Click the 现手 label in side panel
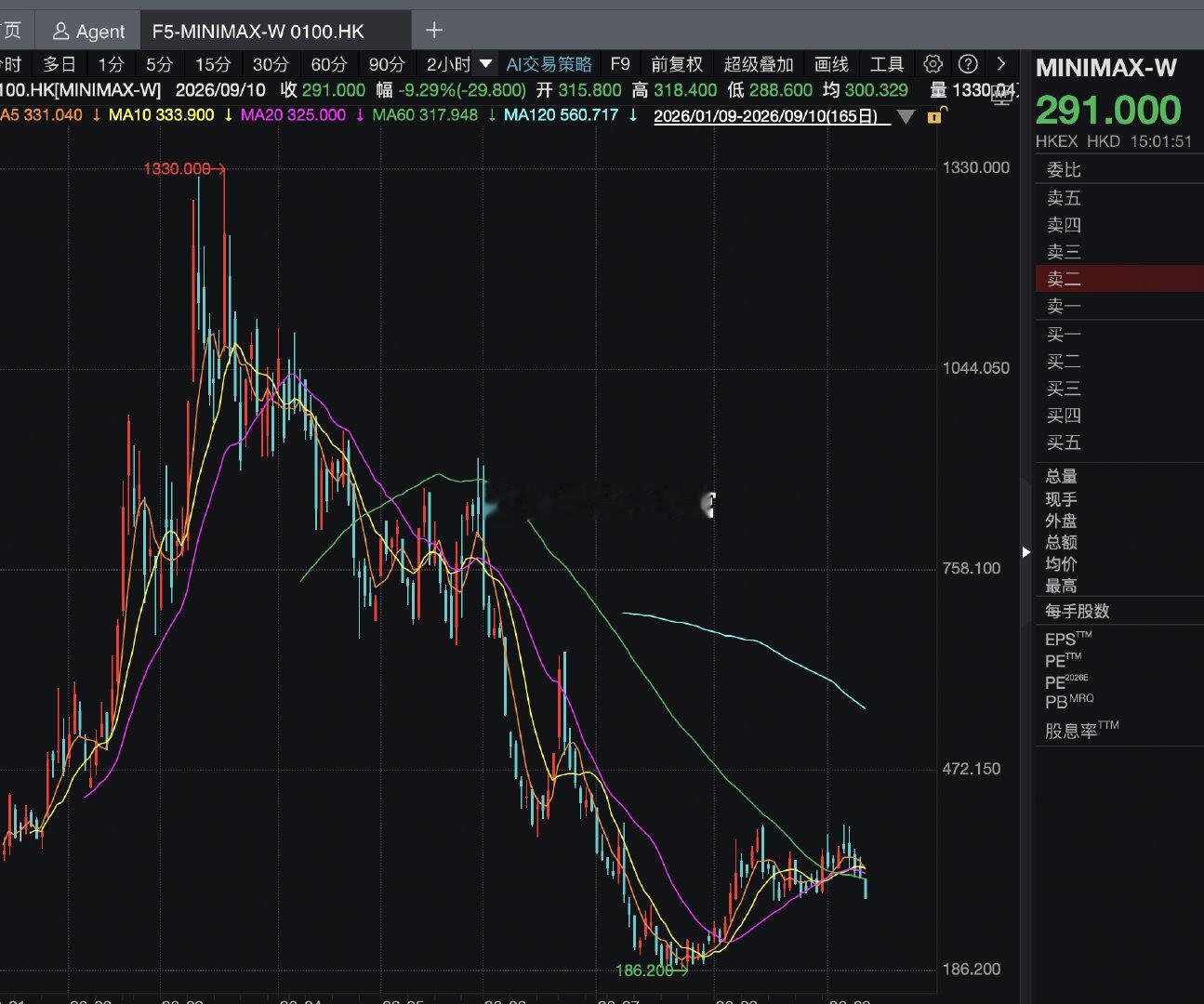 [x=1061, y=499]
